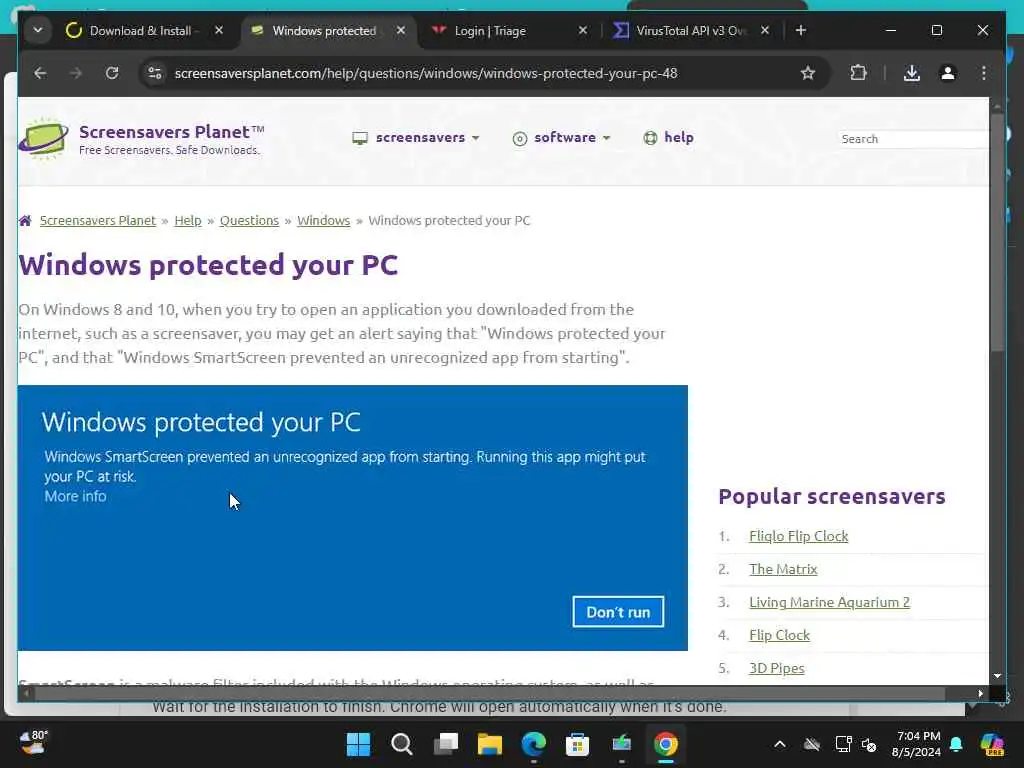Image resolution: width=1024 pixels, height=768 pixels.
Task: Open Flip Clock screensaver link
Action: [779, 635]
